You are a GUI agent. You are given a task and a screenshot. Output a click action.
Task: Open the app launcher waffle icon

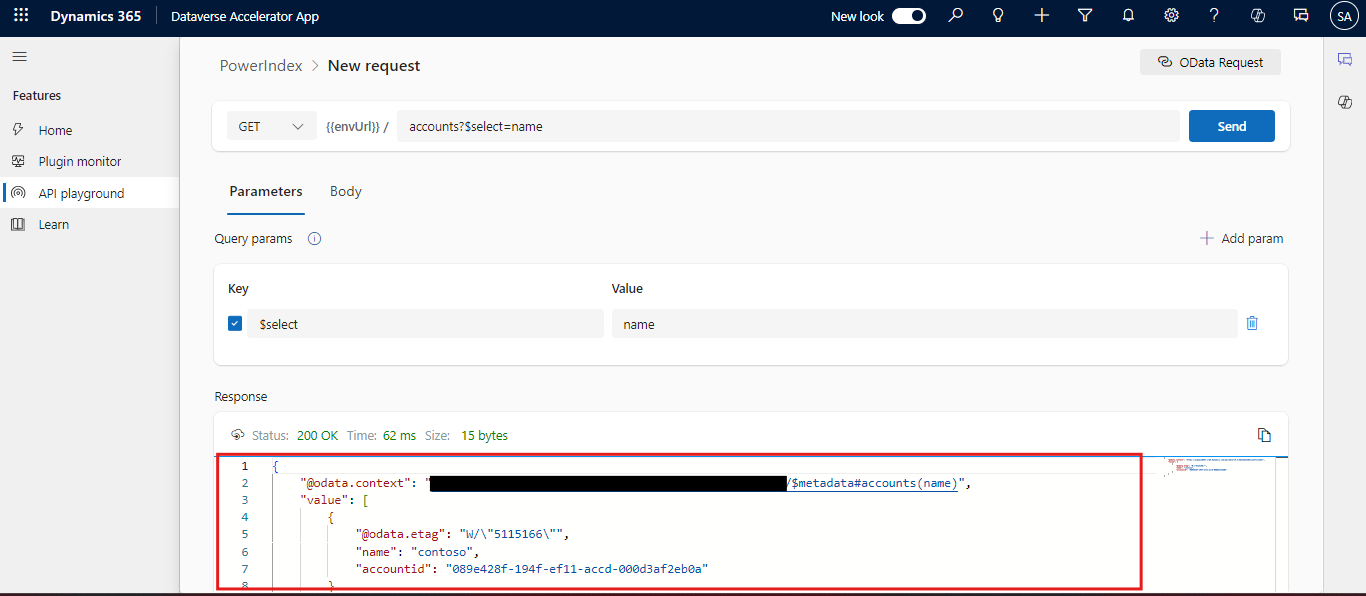point(21,16)
